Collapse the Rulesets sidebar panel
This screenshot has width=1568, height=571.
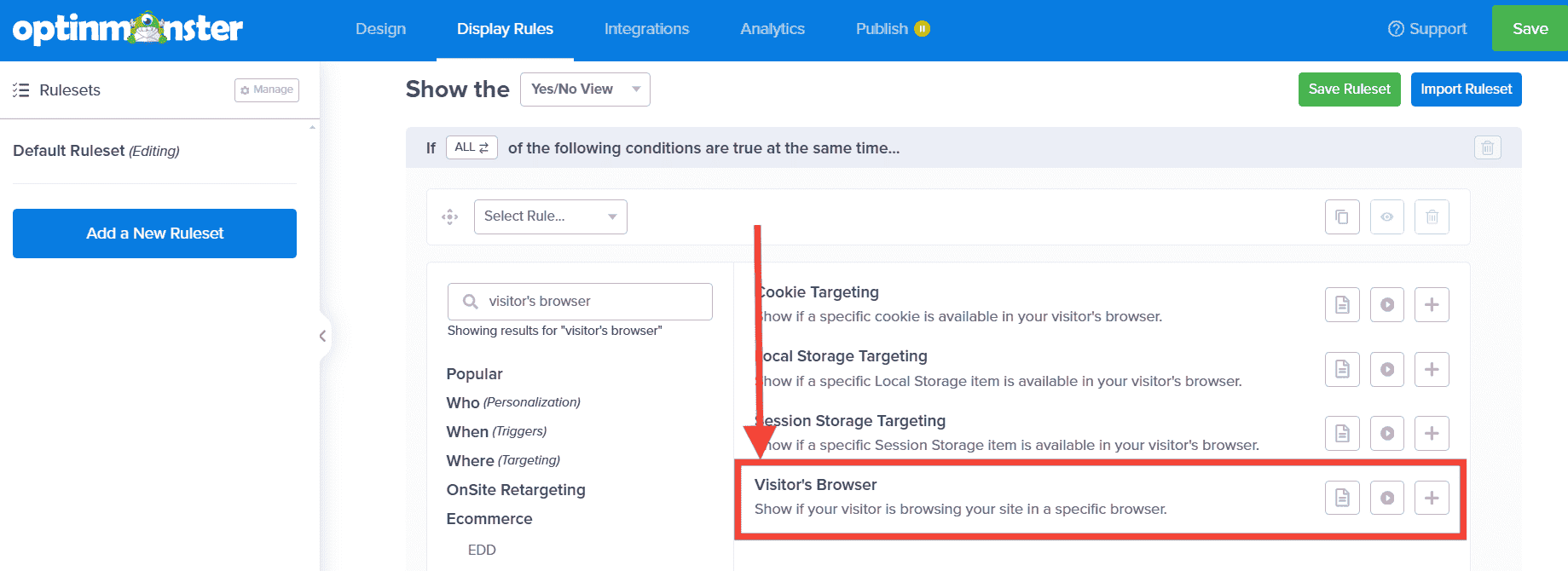click(322, 336)
